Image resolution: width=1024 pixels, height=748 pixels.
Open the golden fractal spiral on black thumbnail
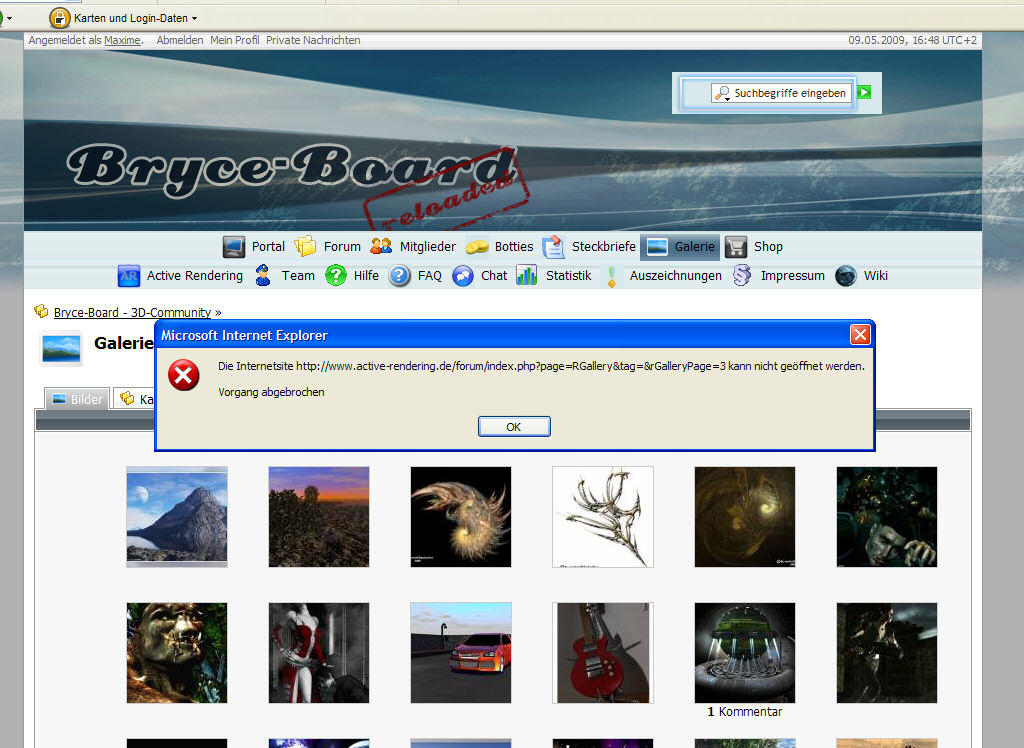pos(461,517)
